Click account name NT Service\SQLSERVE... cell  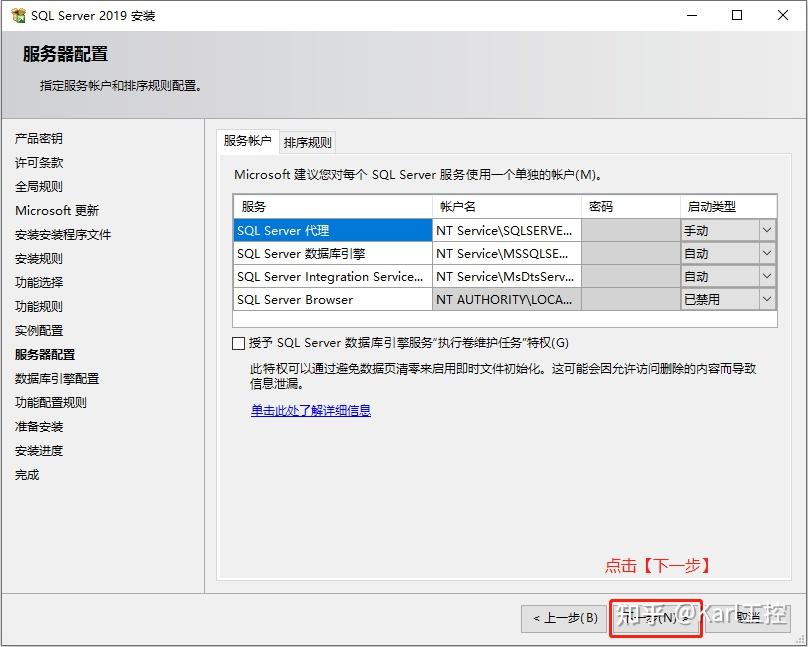tap(507, 230)
